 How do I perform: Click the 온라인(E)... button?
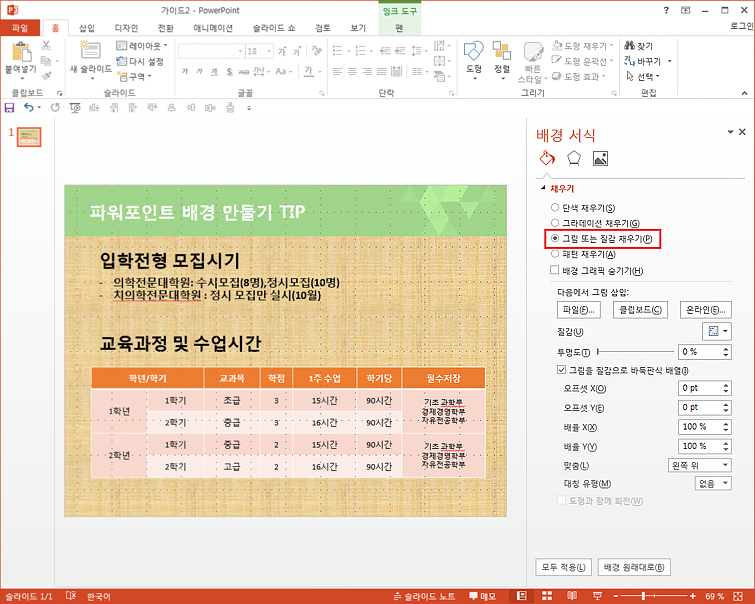point(705,310)
